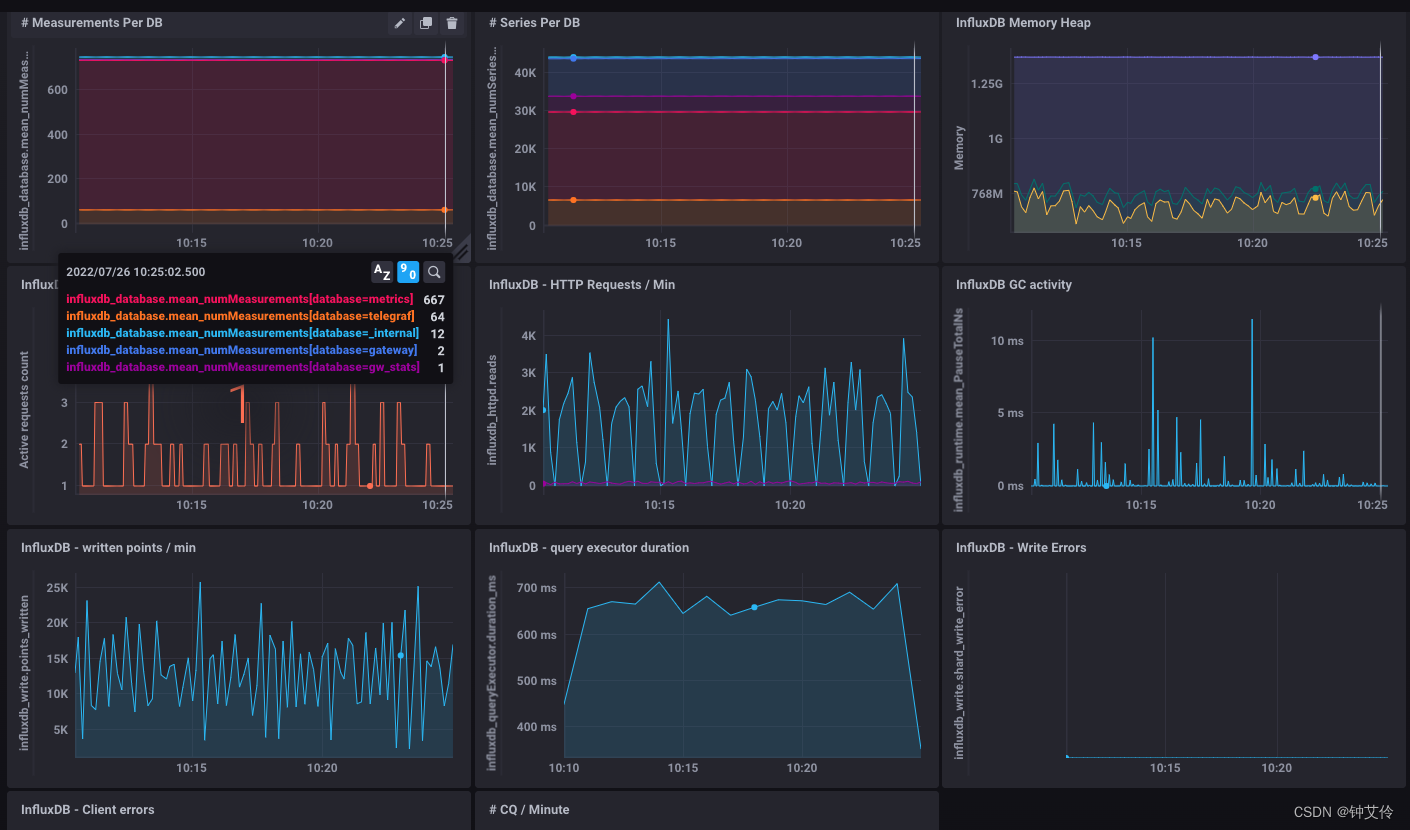
Task: Click the 768M label on Memory Heap axis
Action: click(x=987, y=194)
